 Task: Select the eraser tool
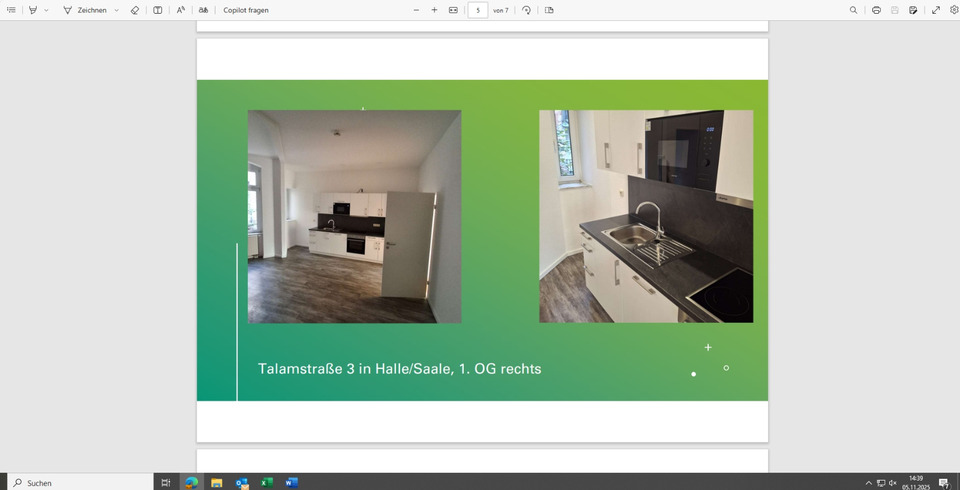[x=135, y=10]
